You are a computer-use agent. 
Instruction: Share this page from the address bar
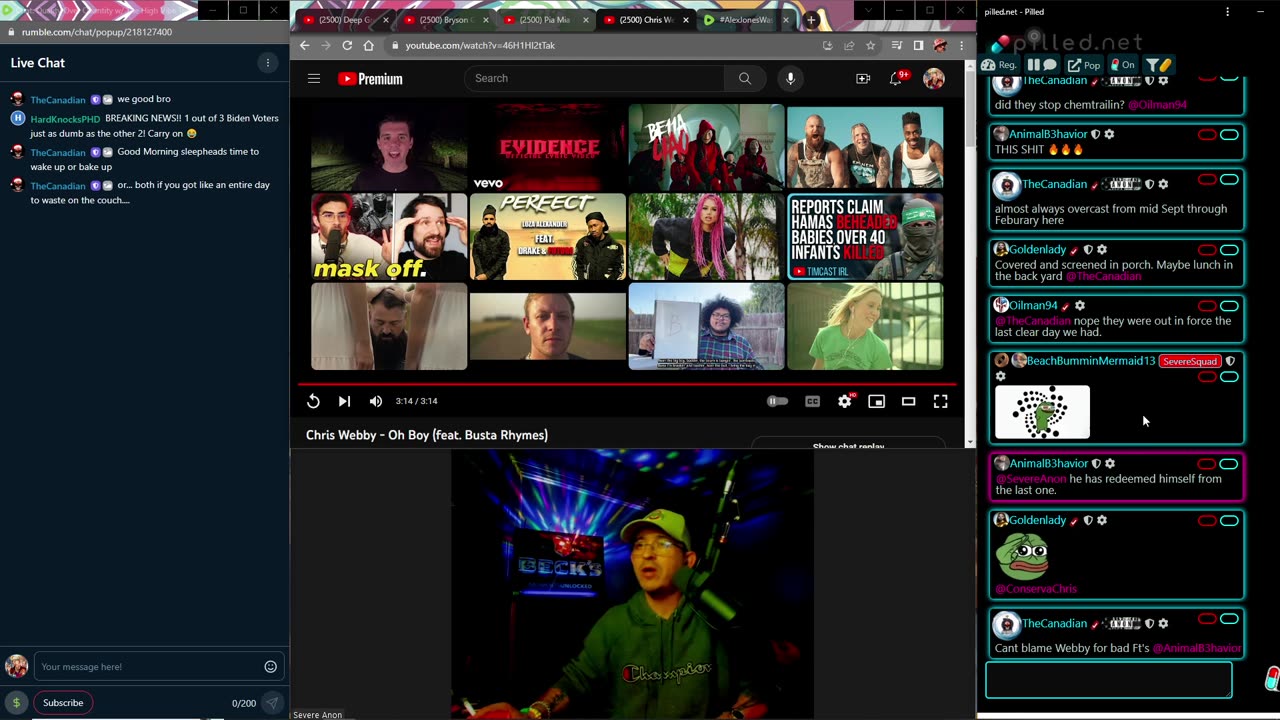coord(849,45)
